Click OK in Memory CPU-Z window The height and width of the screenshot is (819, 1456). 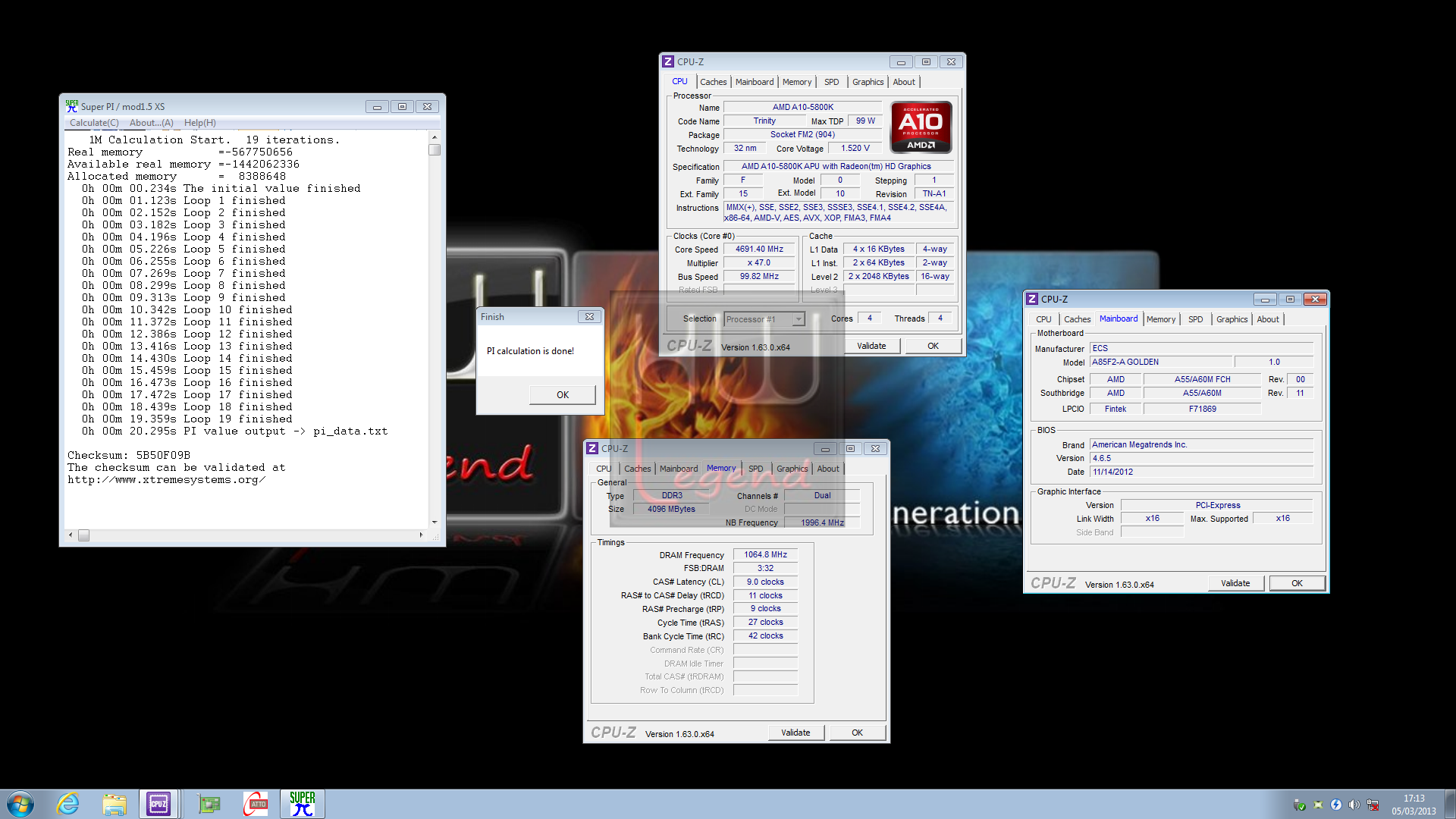point(857,733)
